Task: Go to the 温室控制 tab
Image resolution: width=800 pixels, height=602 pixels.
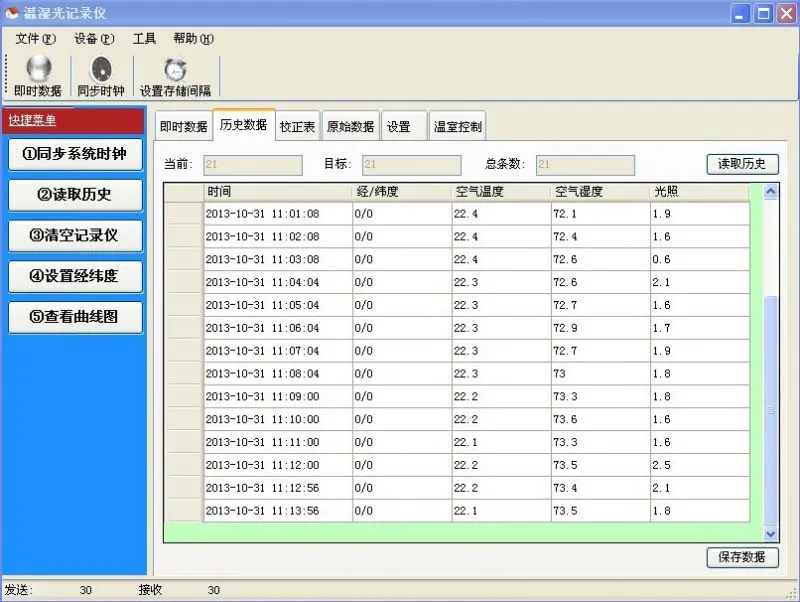Action: coord(458,126)
